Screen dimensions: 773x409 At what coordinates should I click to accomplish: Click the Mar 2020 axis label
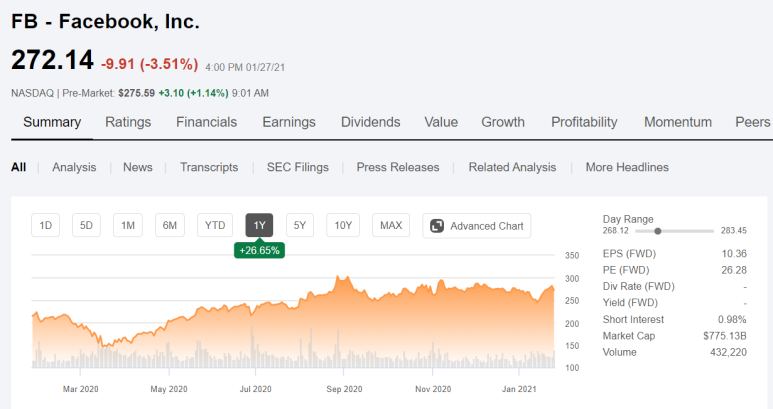pos(80,389)
